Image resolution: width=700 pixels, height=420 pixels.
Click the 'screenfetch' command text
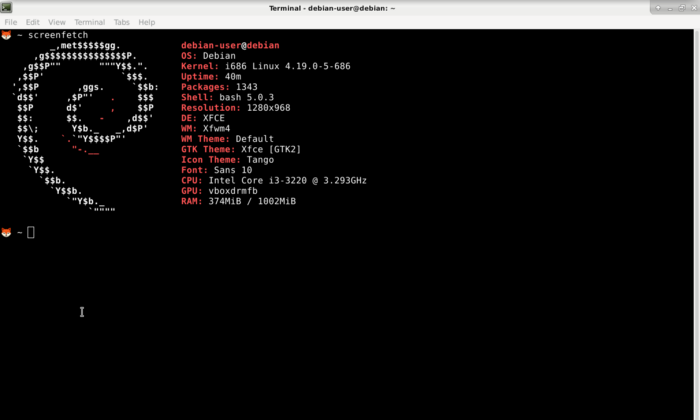[x=58, y=35]
